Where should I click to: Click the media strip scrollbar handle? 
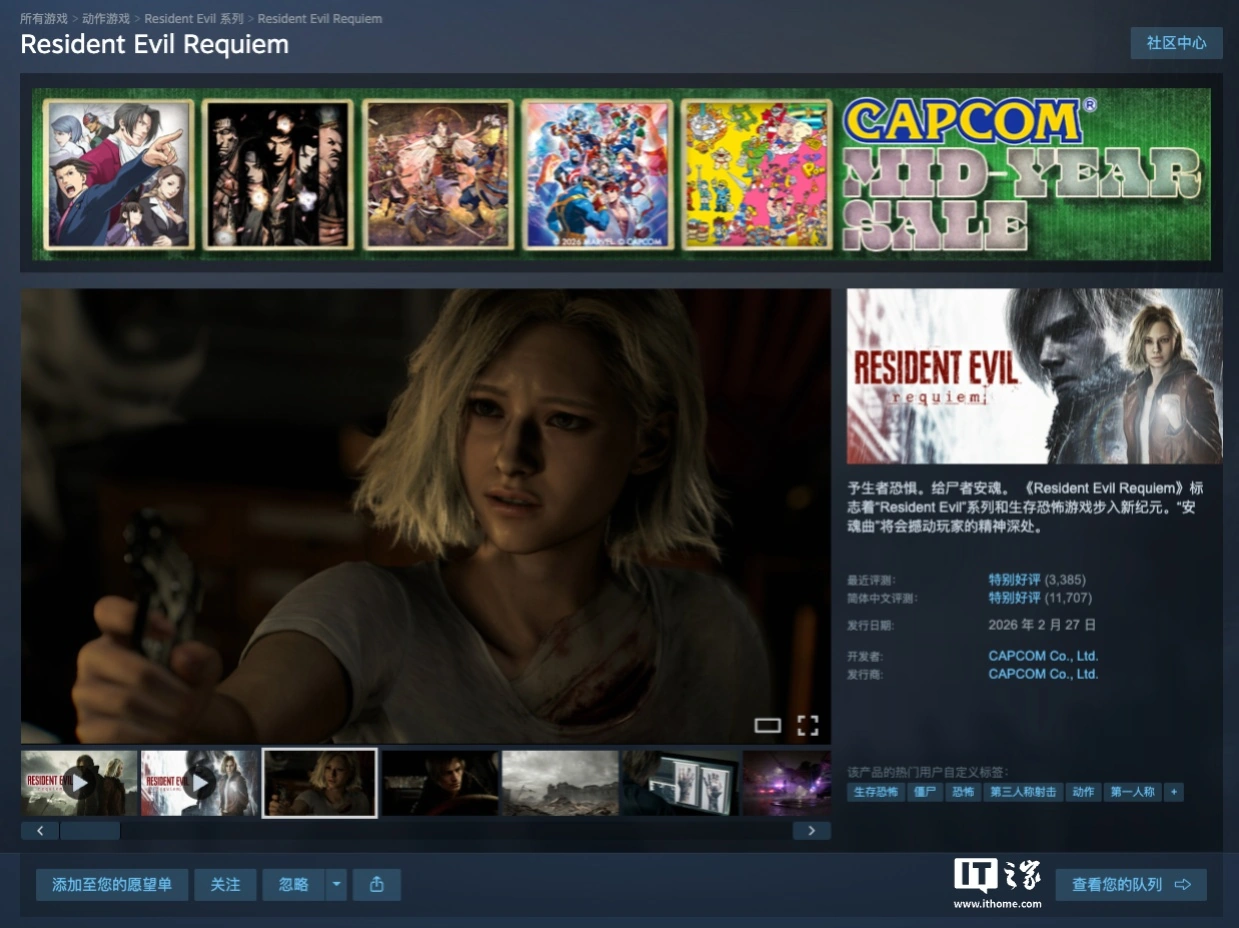tap(90, 831)
